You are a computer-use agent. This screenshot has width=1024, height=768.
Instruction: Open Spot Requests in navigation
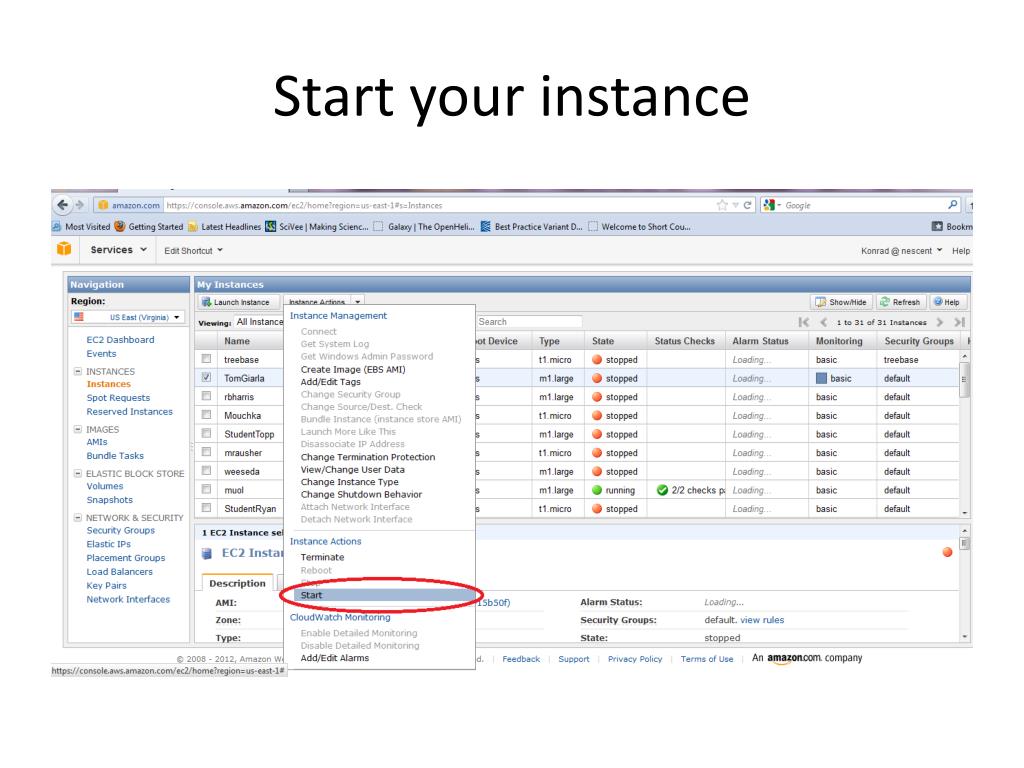118,398
